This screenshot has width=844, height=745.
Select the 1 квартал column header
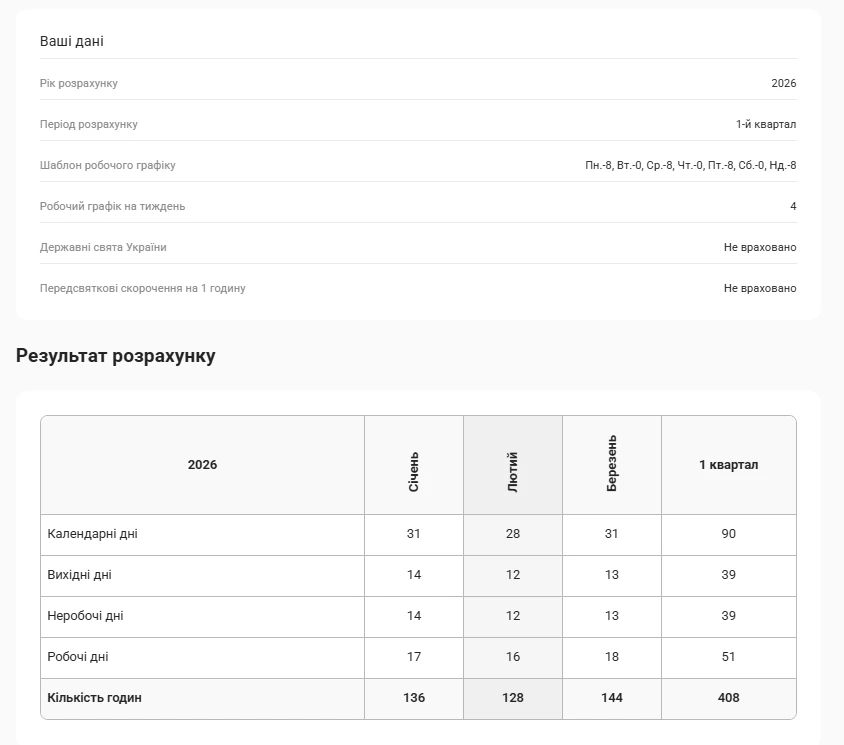tap(728, 465)
